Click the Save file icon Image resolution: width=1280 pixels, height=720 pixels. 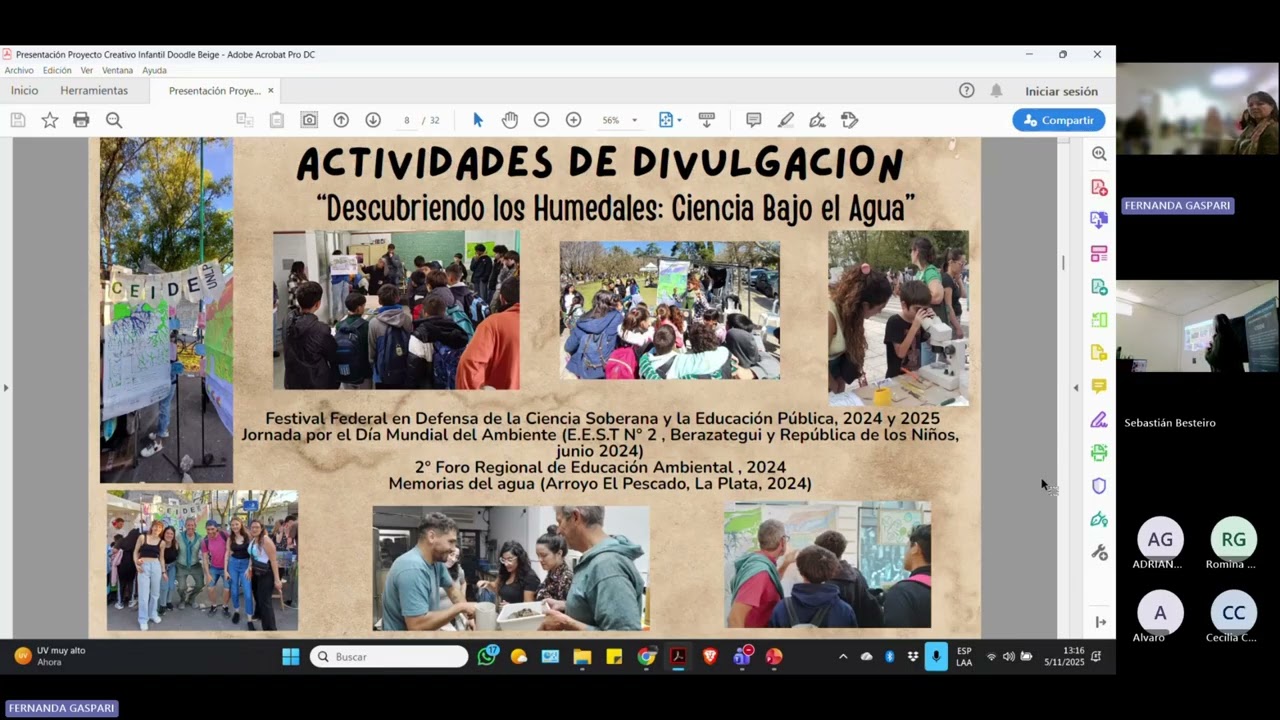click(x=18, y=120)
